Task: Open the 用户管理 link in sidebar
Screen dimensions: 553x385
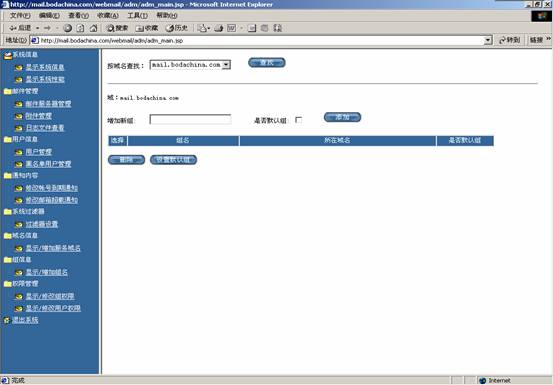Action: [39, 152]
